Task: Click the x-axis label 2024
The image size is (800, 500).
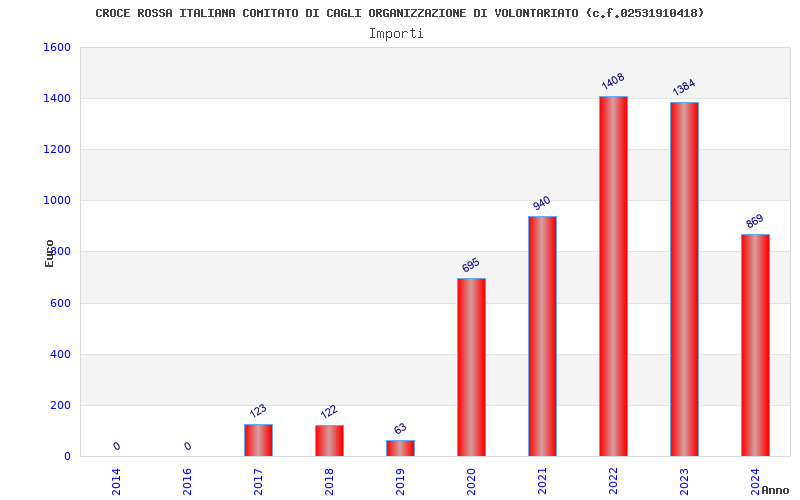Action: click(x=755, y=481)
